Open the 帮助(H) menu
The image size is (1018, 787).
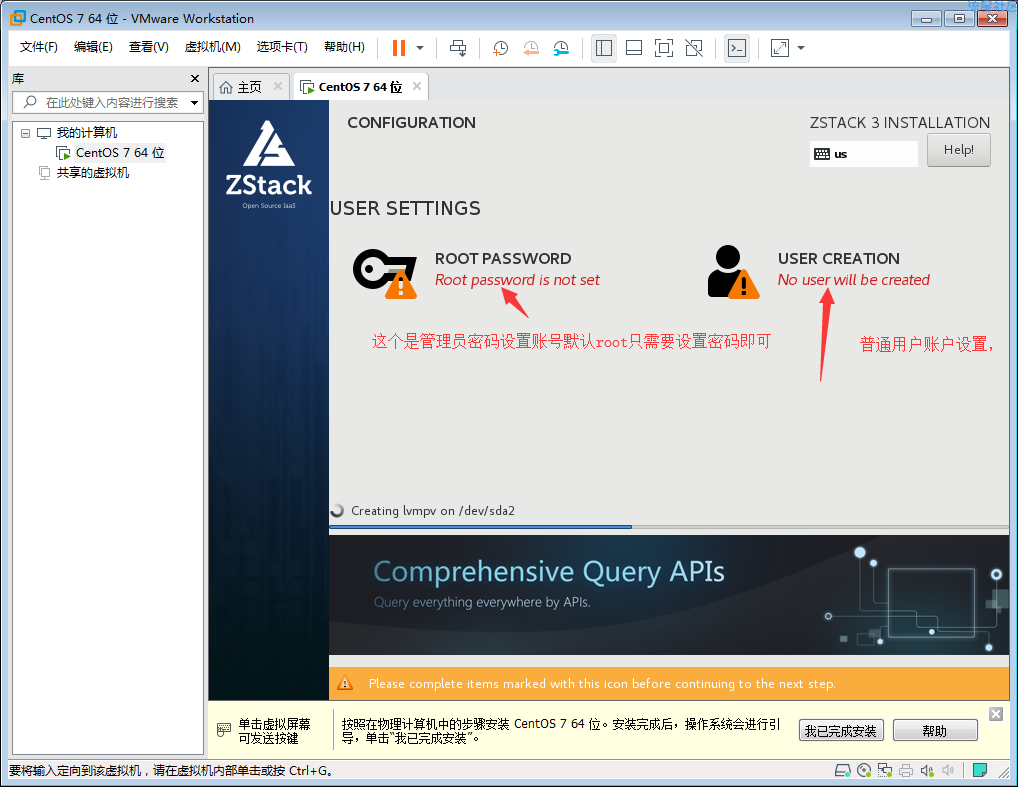point(344,47)
